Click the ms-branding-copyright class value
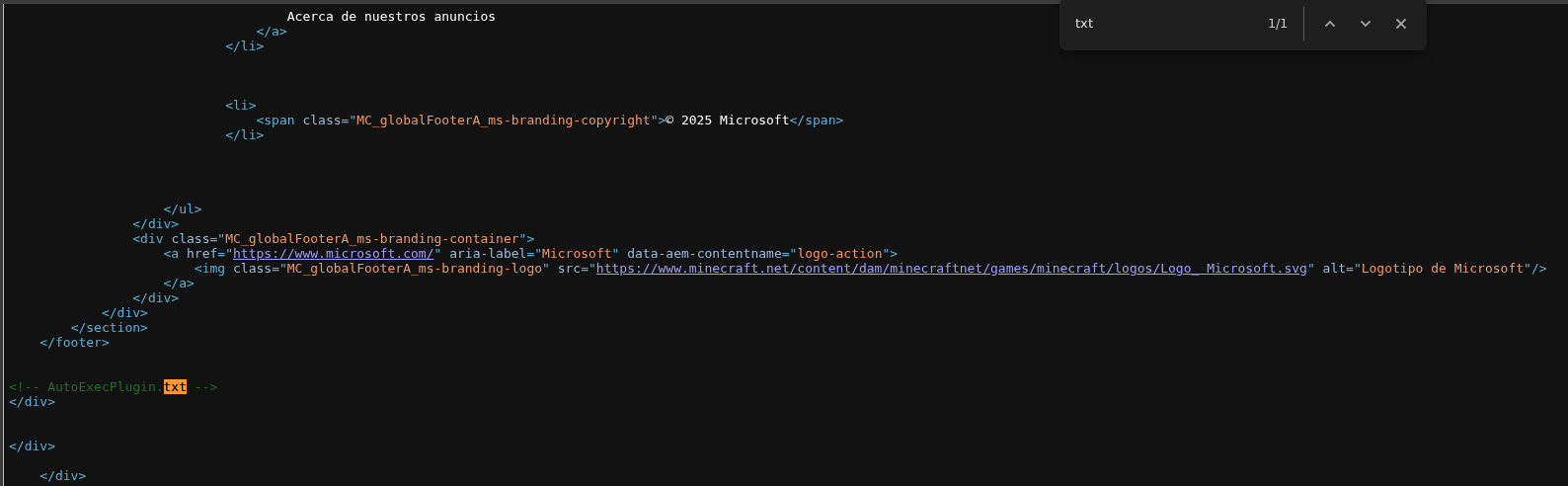The height and width of the screenshot is (486, 1568). (x=504, y=121)
